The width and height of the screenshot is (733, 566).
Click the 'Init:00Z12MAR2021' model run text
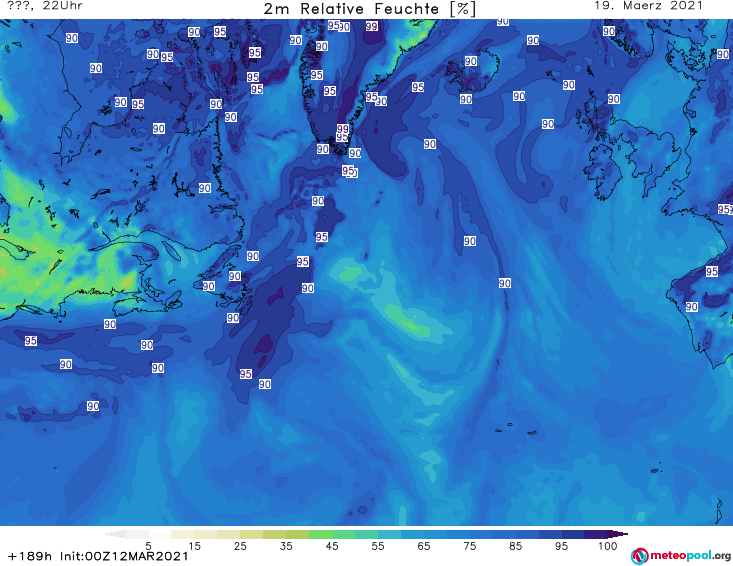click(x=124, y=556)
